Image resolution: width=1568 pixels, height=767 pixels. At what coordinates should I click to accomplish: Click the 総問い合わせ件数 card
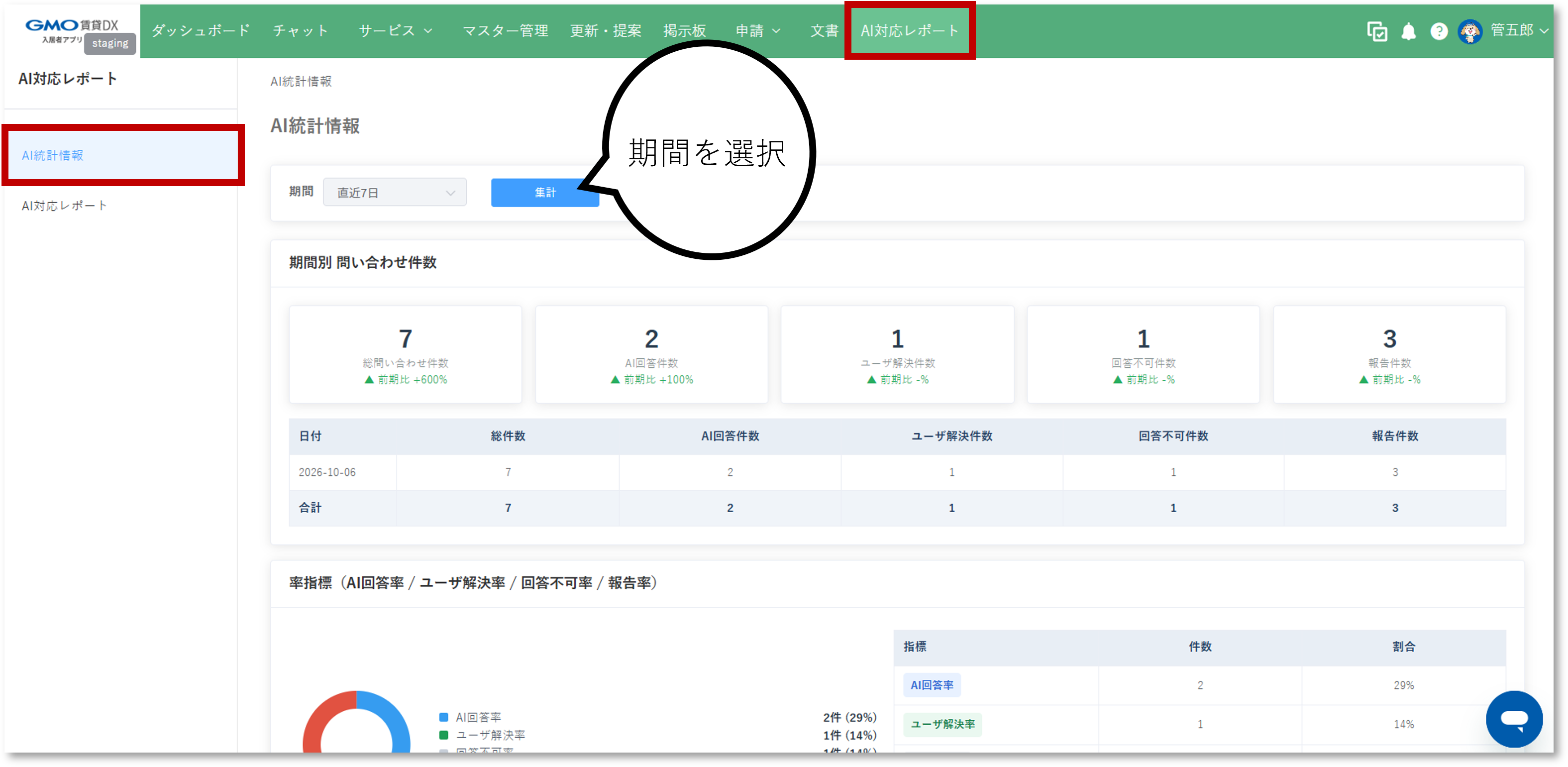pyautogui.click(x=406, y=354)
